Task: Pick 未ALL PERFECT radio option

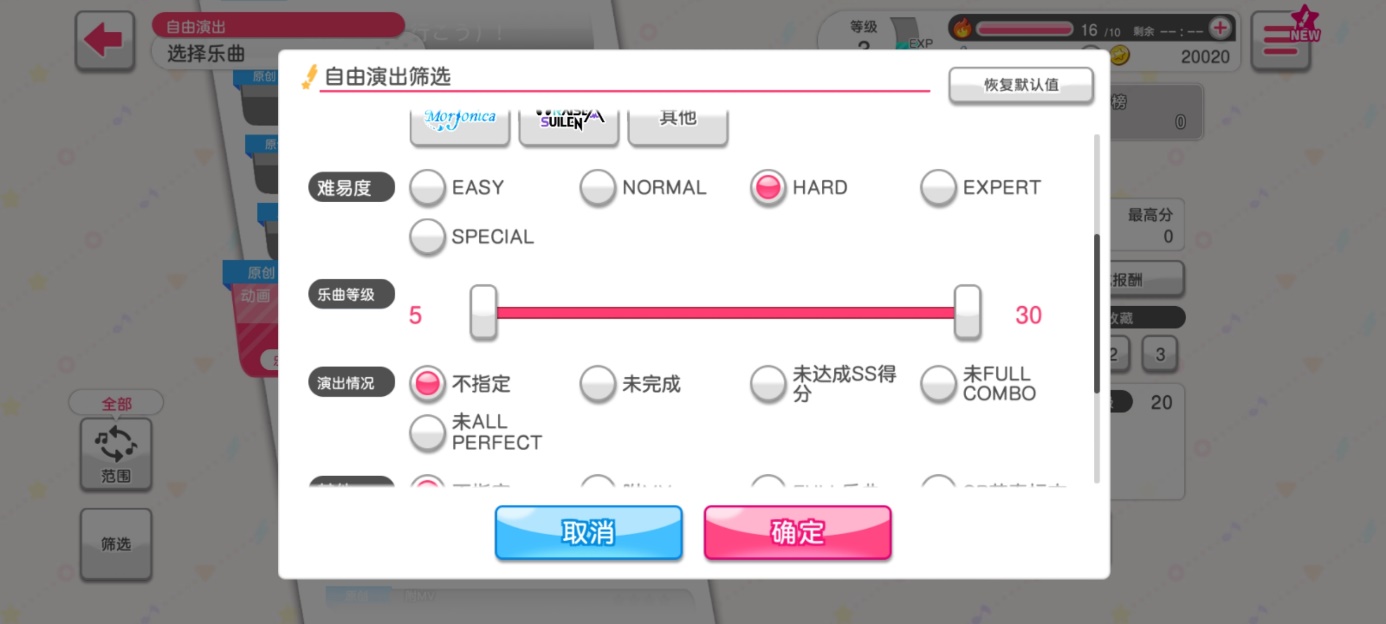Action: click(428, 432)
